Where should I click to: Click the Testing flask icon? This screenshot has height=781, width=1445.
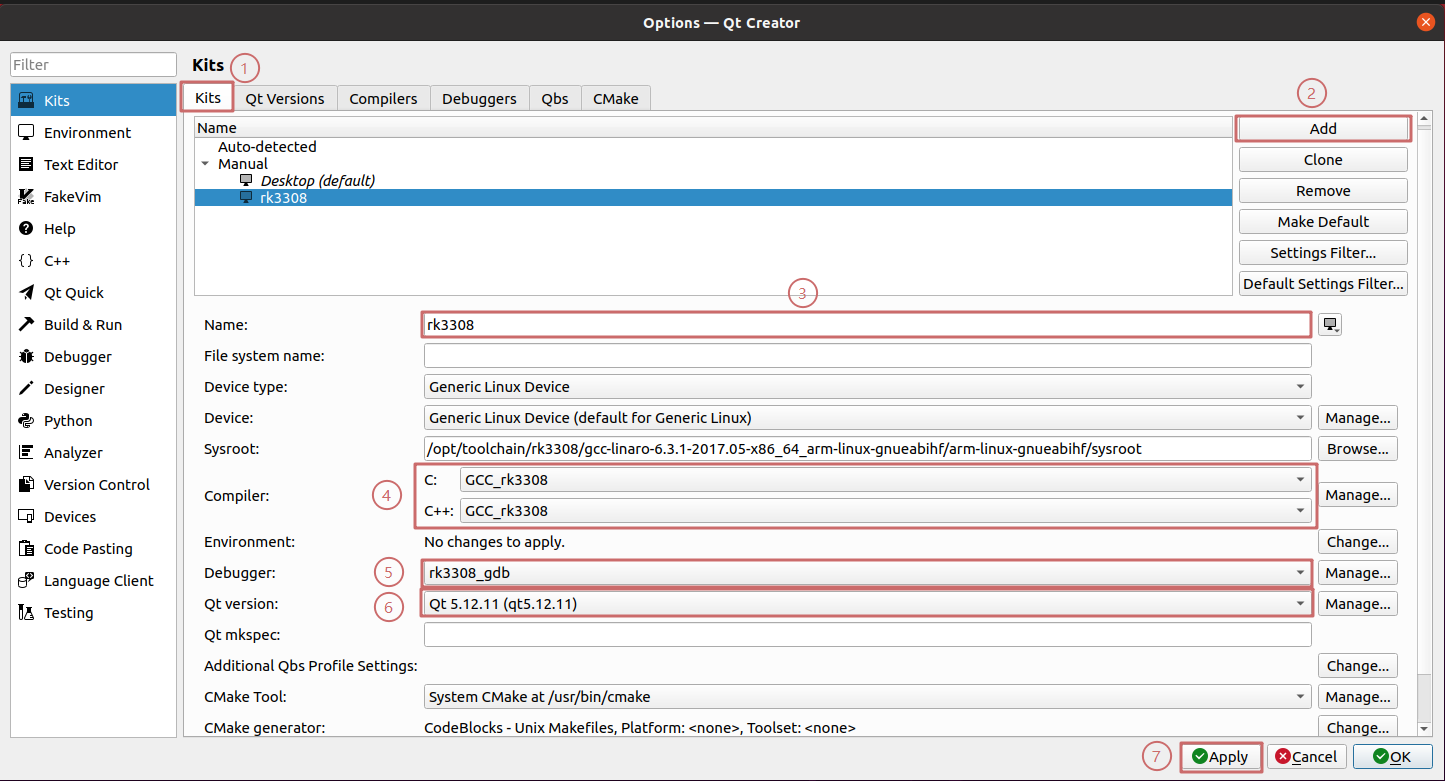27,613
